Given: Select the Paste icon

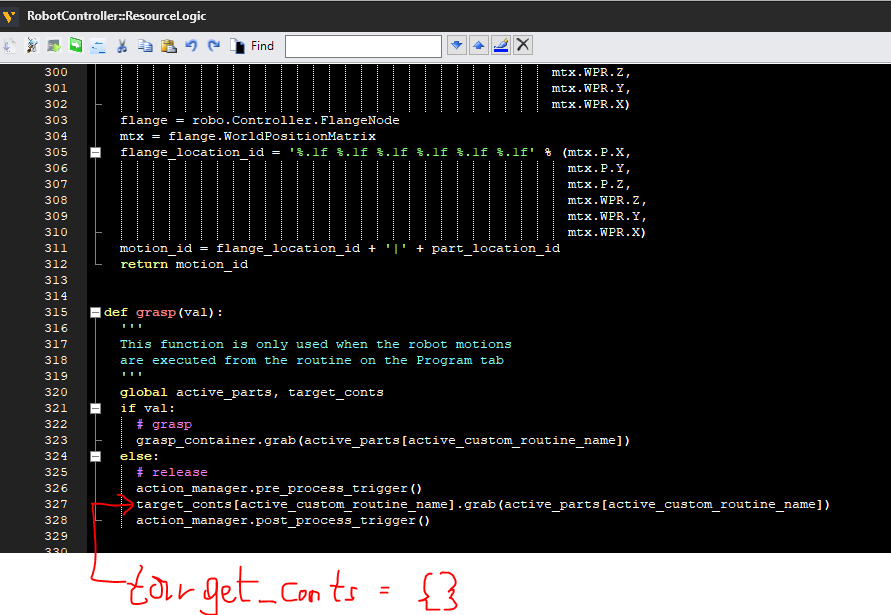Looking at the screenshot, I should pyautogui.click(x=167, y=45).
